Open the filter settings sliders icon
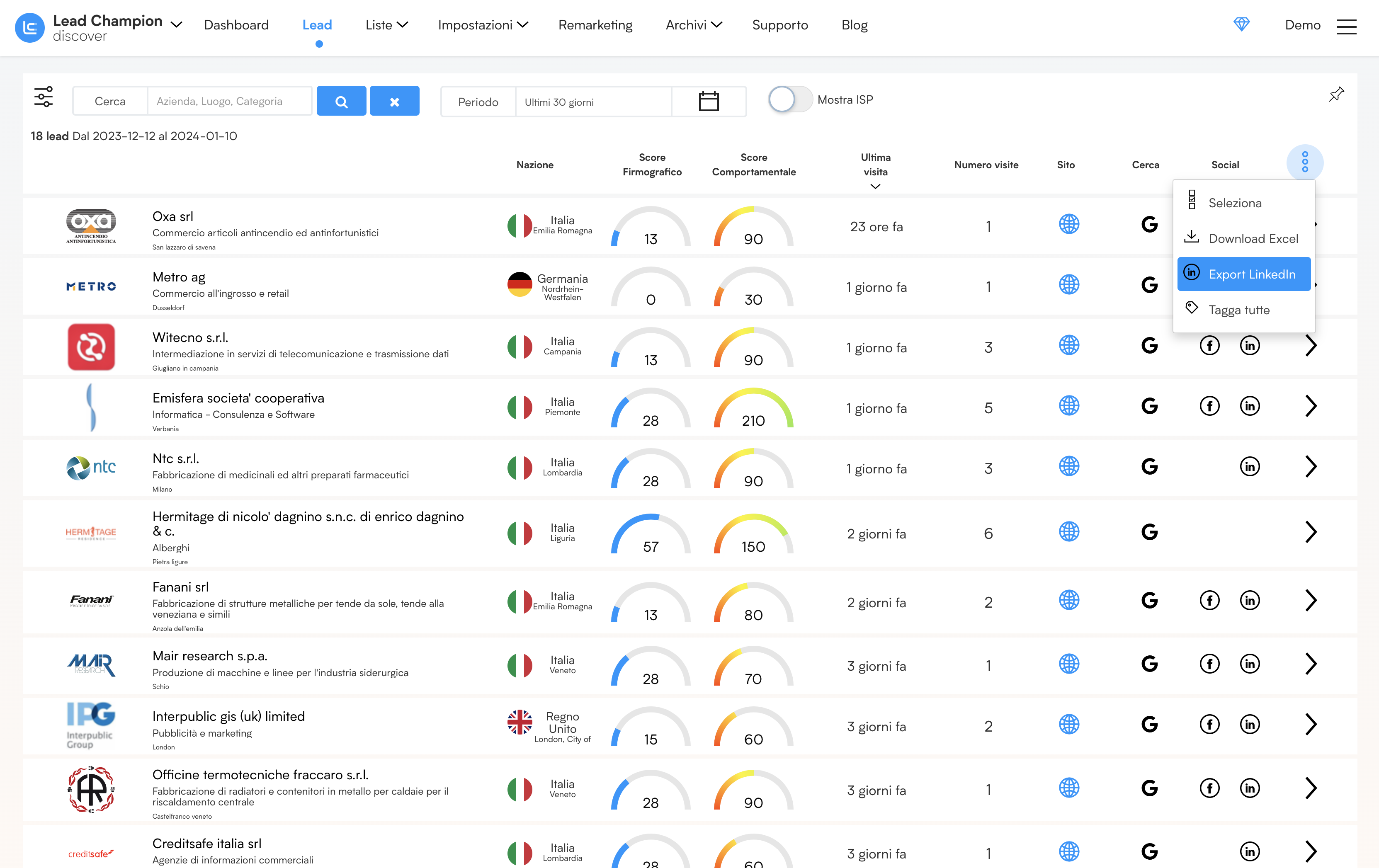1379x868 pixels. coord(44,97)
